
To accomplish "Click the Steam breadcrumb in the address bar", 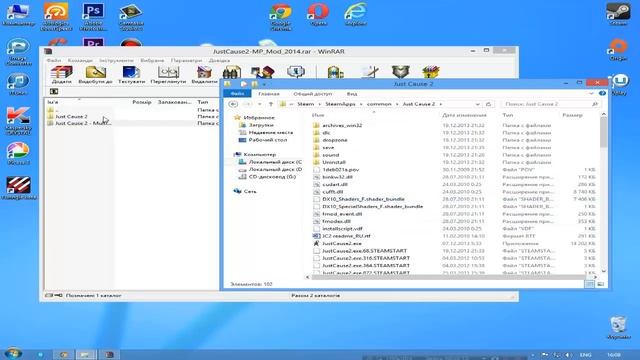I will (305, 104).
